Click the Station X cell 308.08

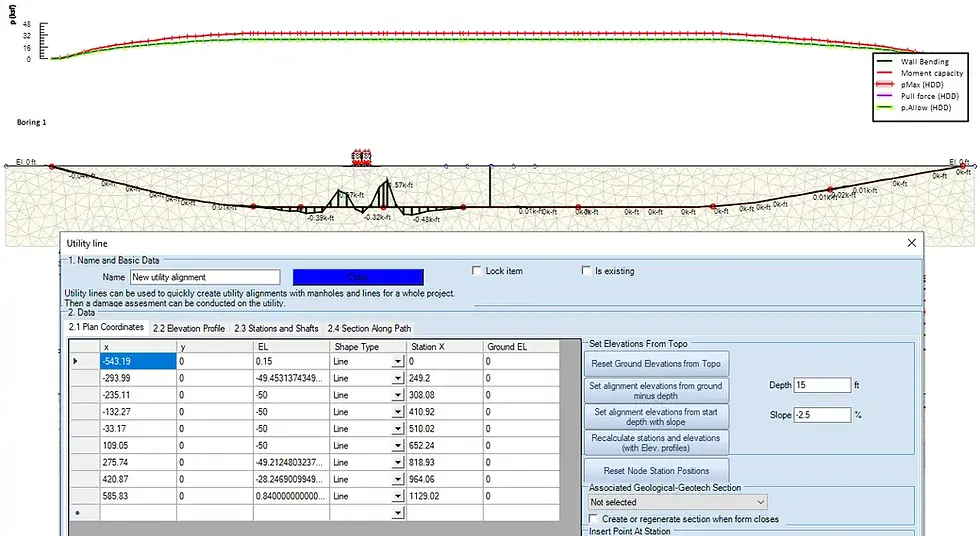(x=444, y=395)
